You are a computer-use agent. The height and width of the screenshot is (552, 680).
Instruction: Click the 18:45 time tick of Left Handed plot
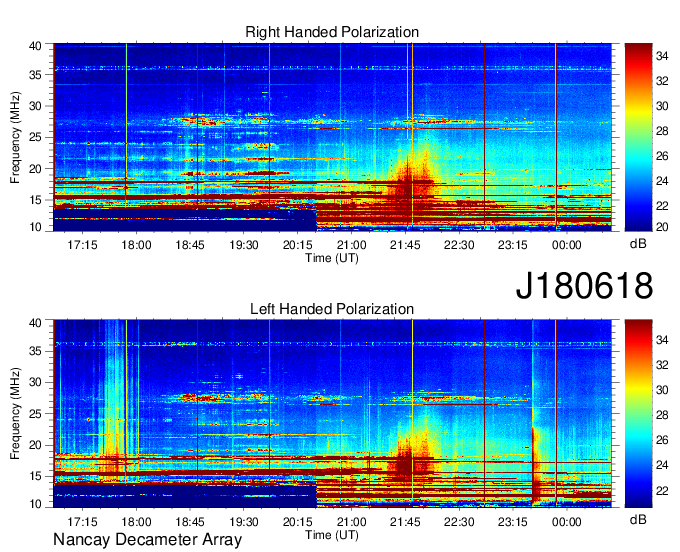point(190,522)
